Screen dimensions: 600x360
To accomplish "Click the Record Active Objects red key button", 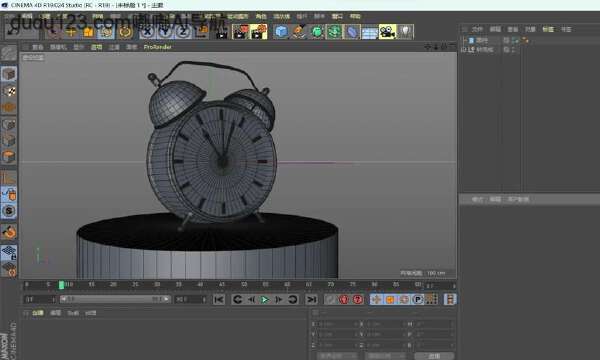I will pos(344,299).
